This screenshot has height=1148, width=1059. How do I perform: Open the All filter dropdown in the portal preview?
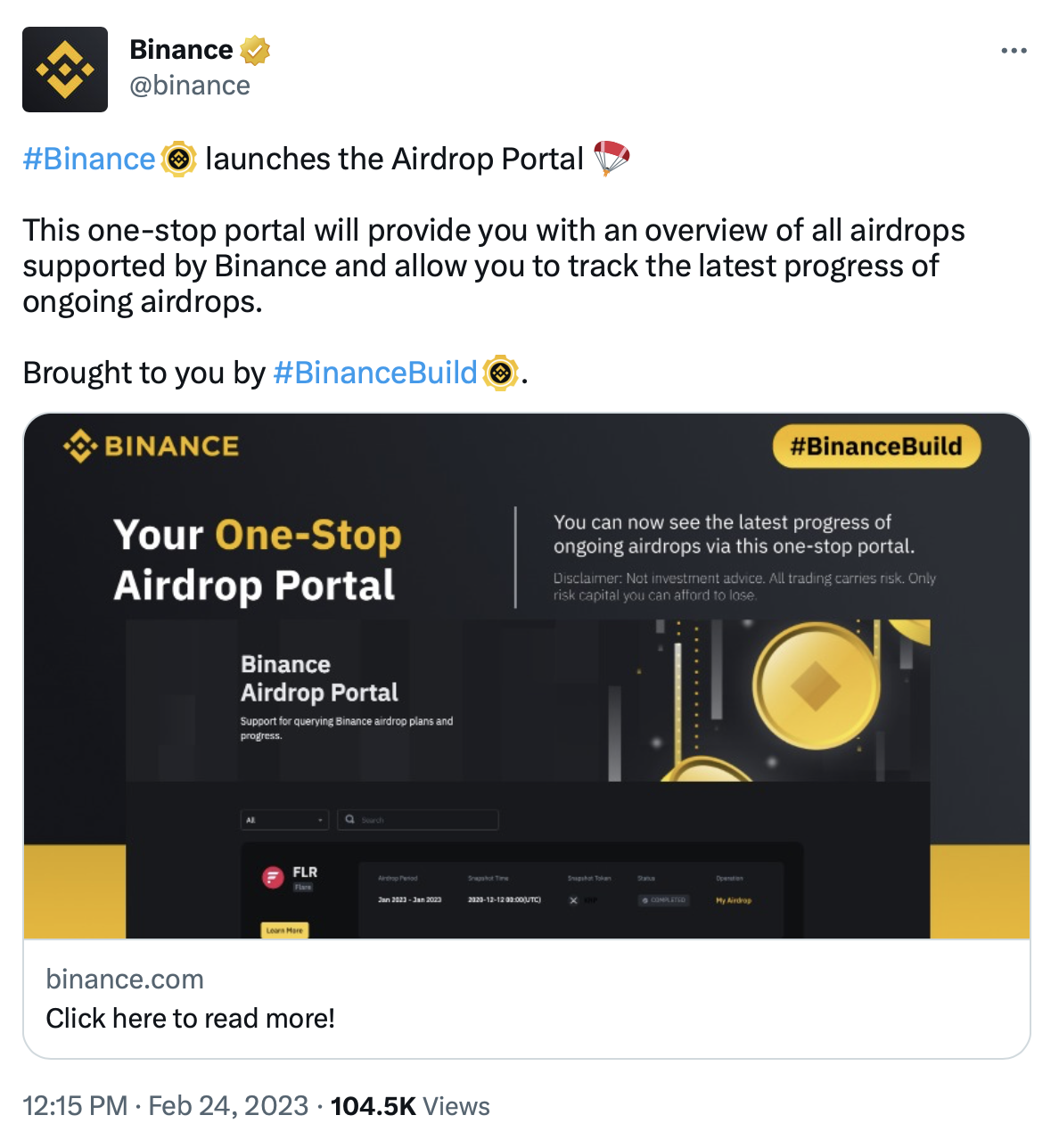(284, 820)
